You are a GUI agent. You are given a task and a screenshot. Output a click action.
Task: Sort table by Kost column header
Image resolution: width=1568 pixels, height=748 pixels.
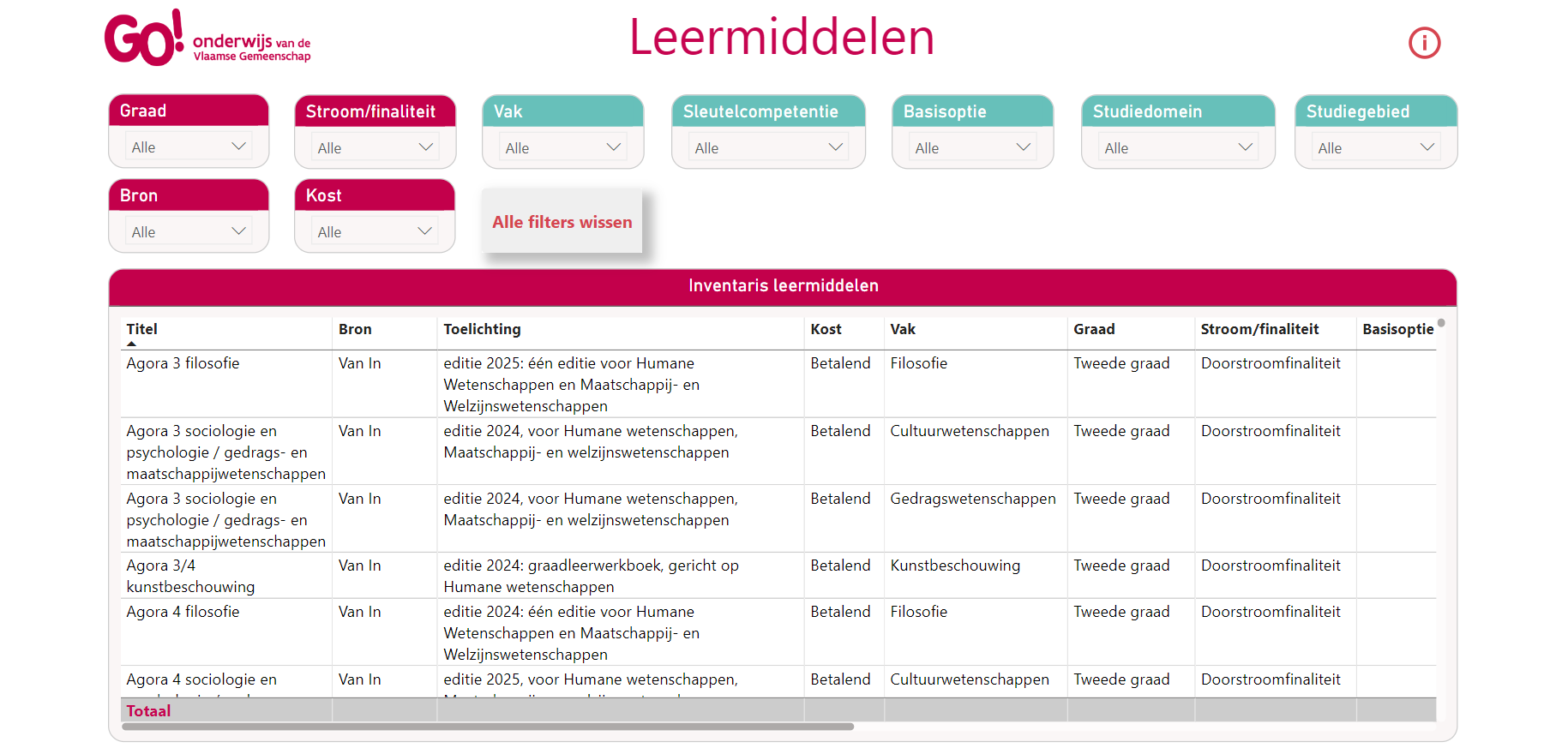[826, 329]
